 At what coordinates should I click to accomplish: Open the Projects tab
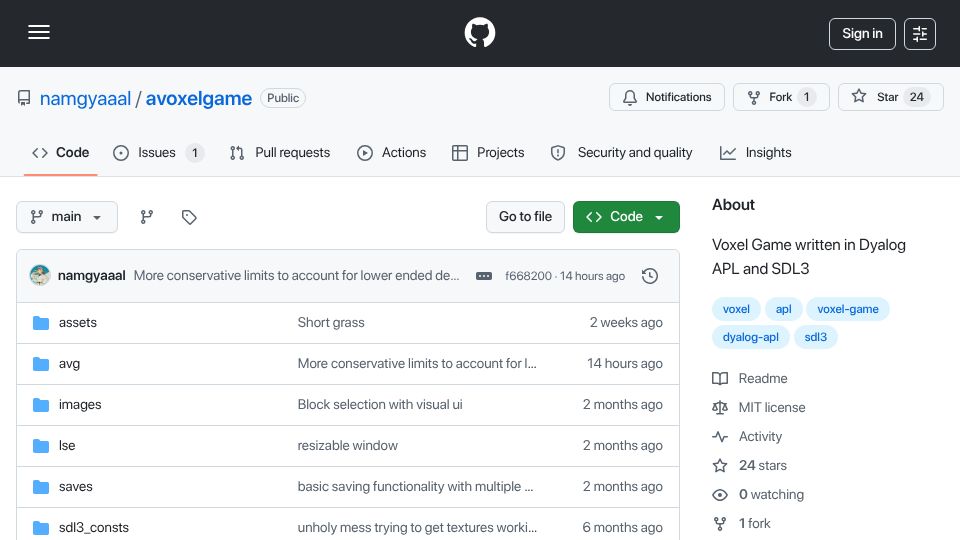pyautogui.click(x=488, y=152)
